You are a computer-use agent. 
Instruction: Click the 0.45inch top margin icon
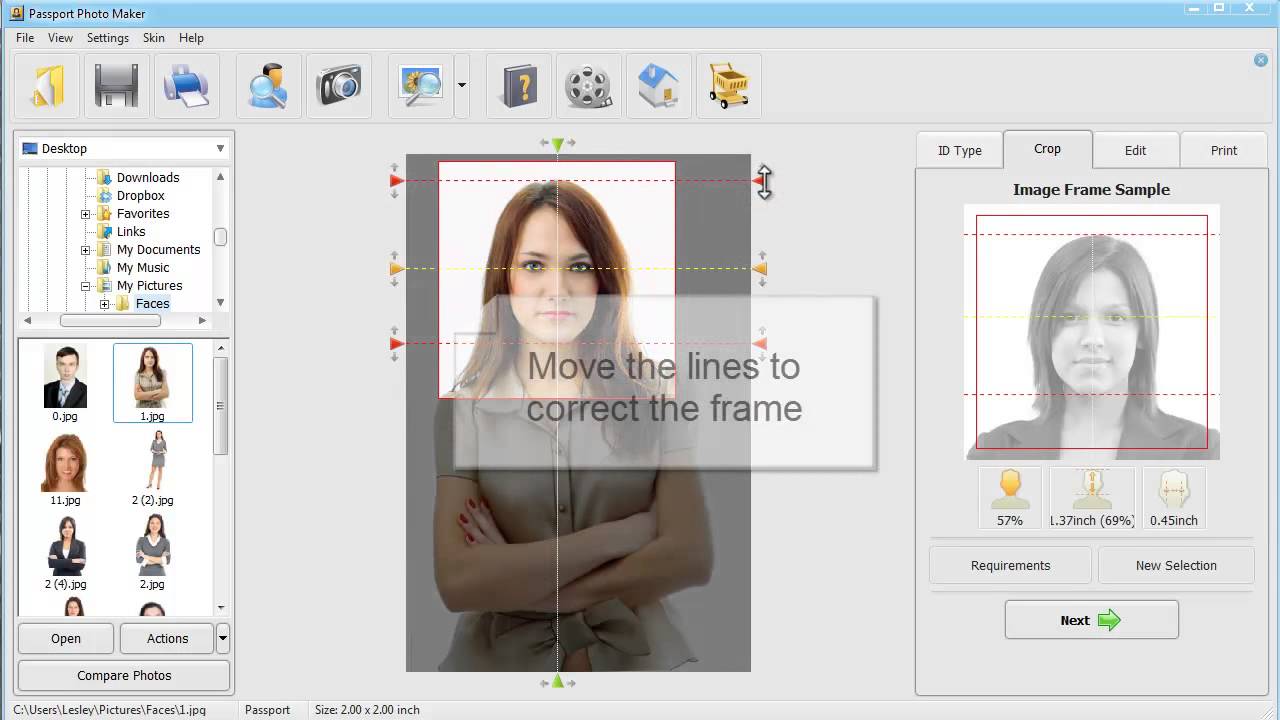click(1174, 497)
